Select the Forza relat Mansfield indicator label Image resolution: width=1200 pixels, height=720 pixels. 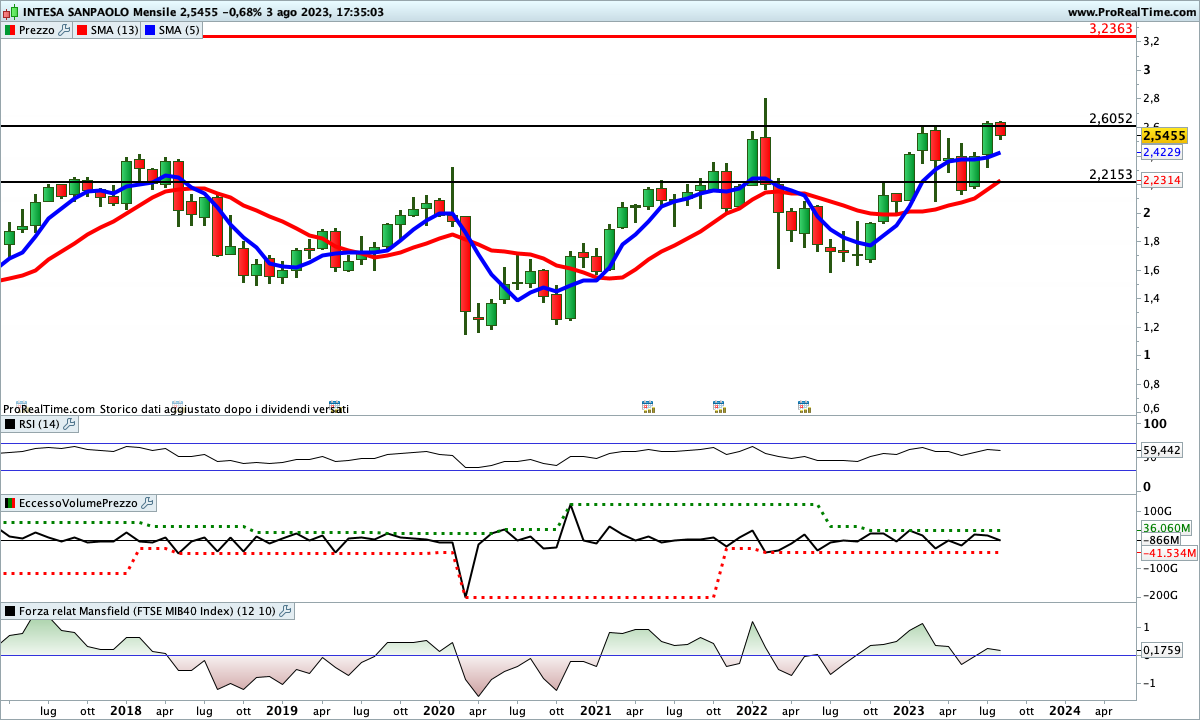coord(147,611)
